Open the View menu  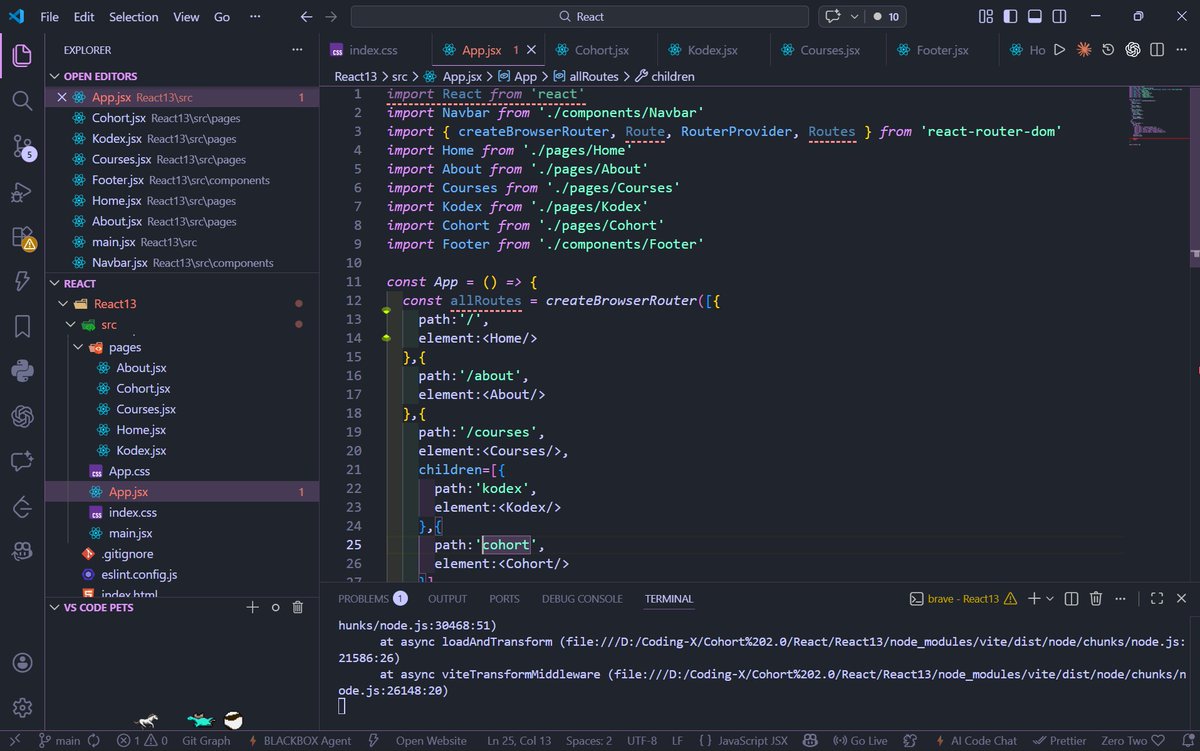click(186, 17)
